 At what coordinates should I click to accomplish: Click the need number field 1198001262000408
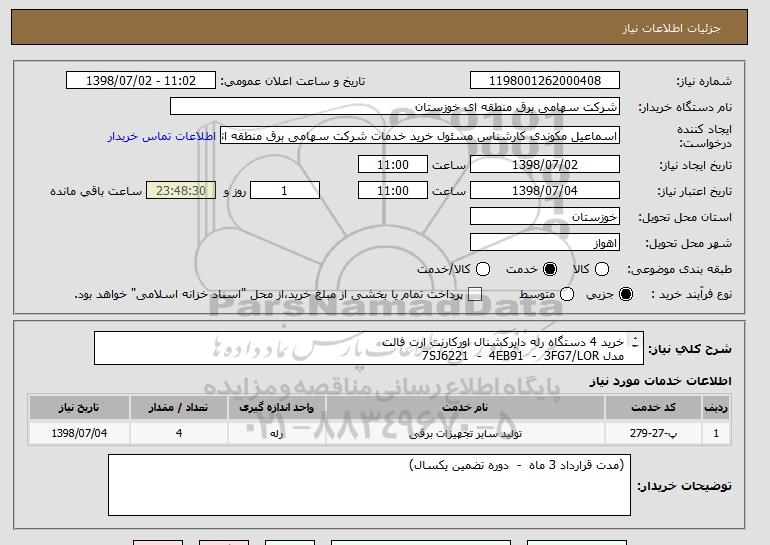click(545, 81)
